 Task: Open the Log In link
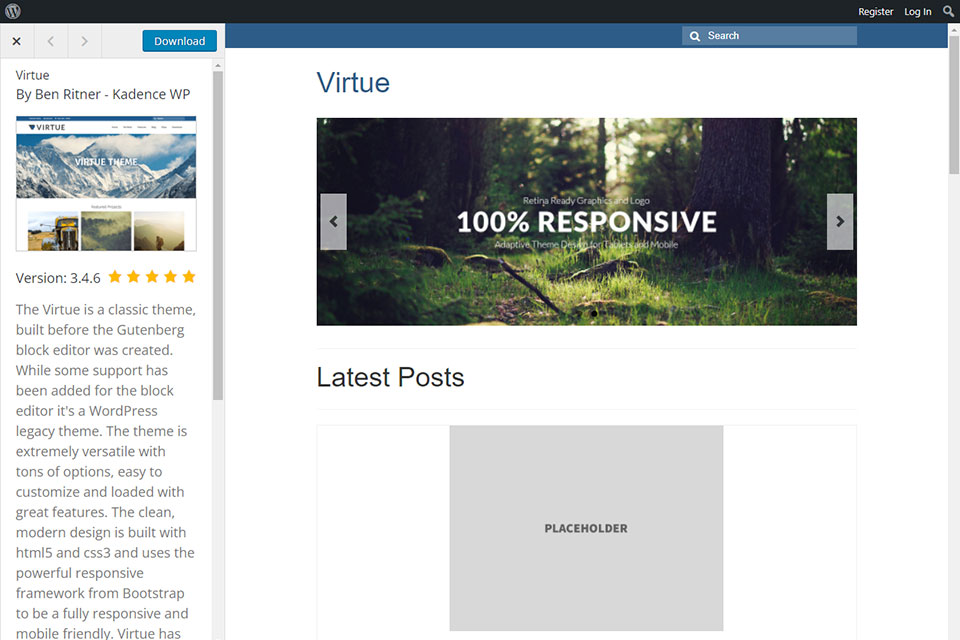918,12
